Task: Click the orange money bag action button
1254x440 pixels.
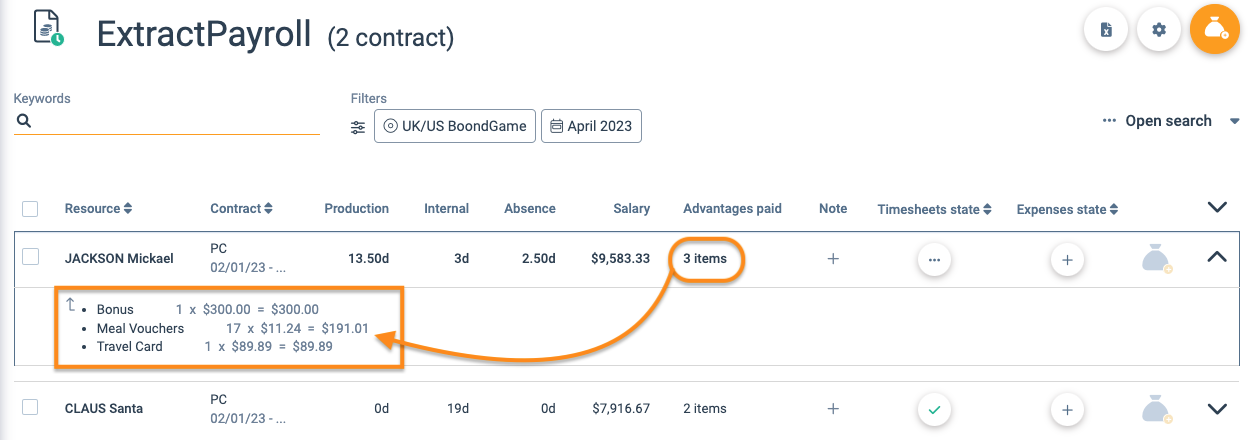Action: 1215,30
